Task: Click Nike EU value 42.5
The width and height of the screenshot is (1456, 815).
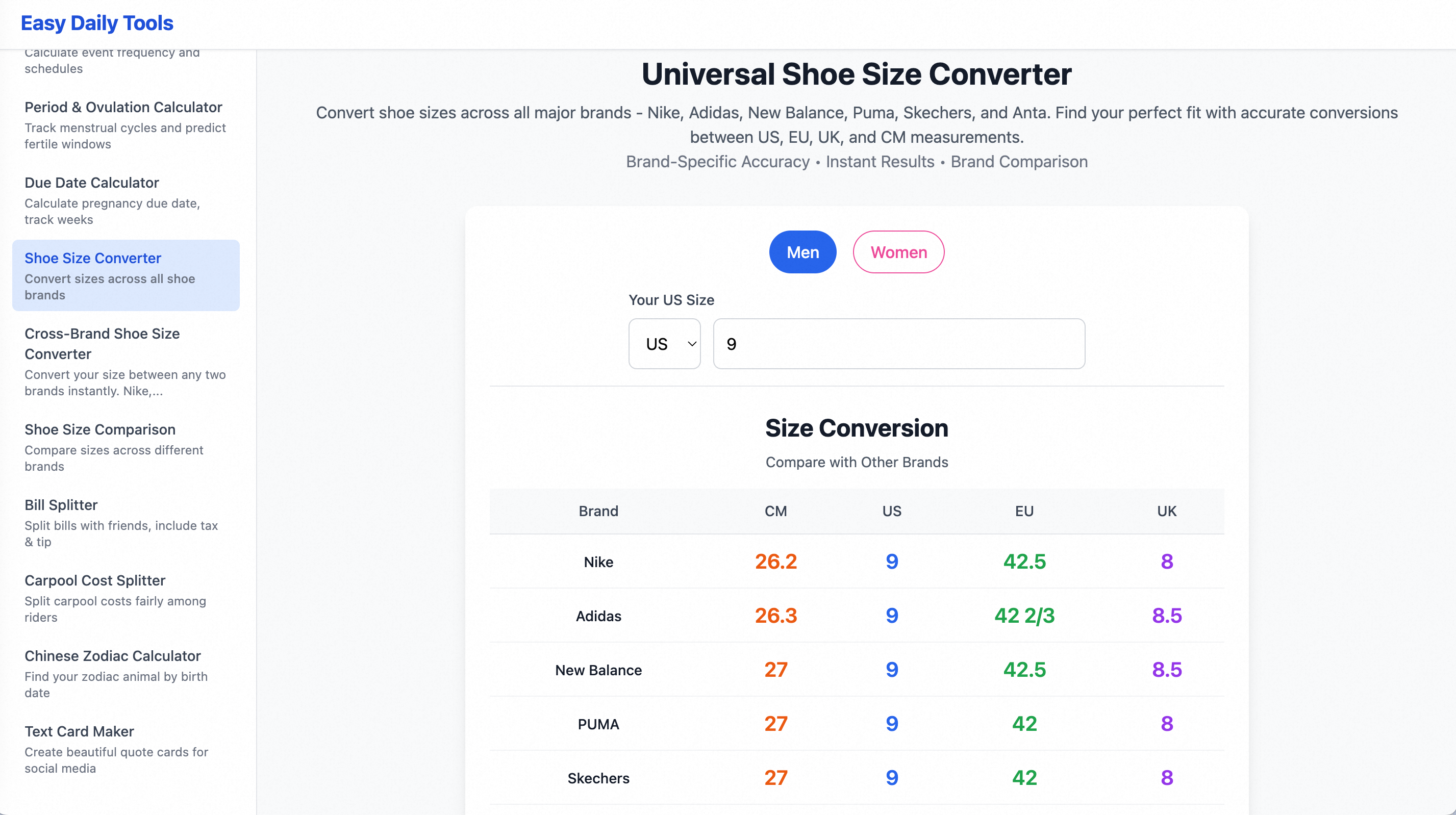Action: (x=1024, y=561)
